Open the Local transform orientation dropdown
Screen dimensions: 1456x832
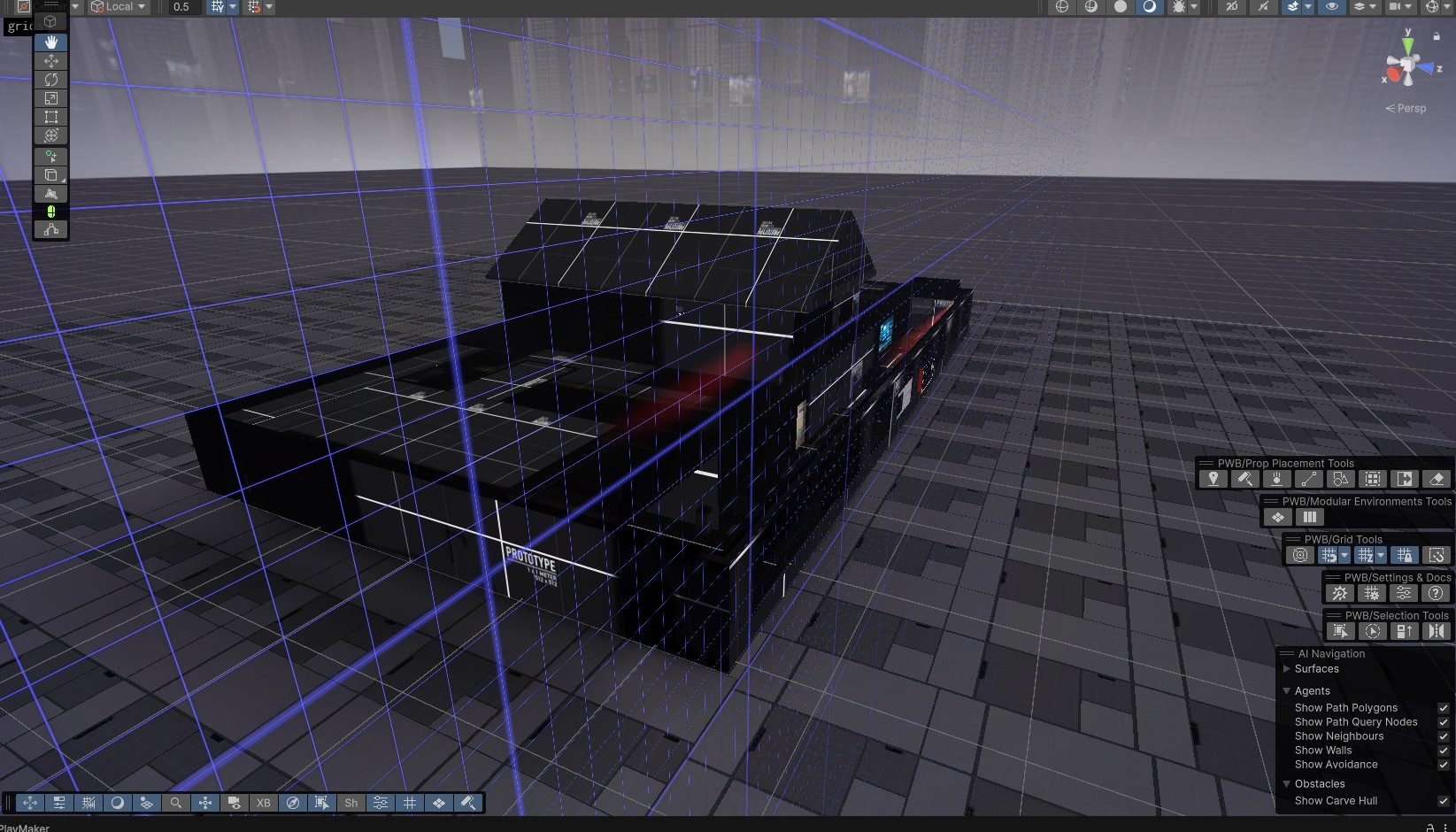pos(118,7)
